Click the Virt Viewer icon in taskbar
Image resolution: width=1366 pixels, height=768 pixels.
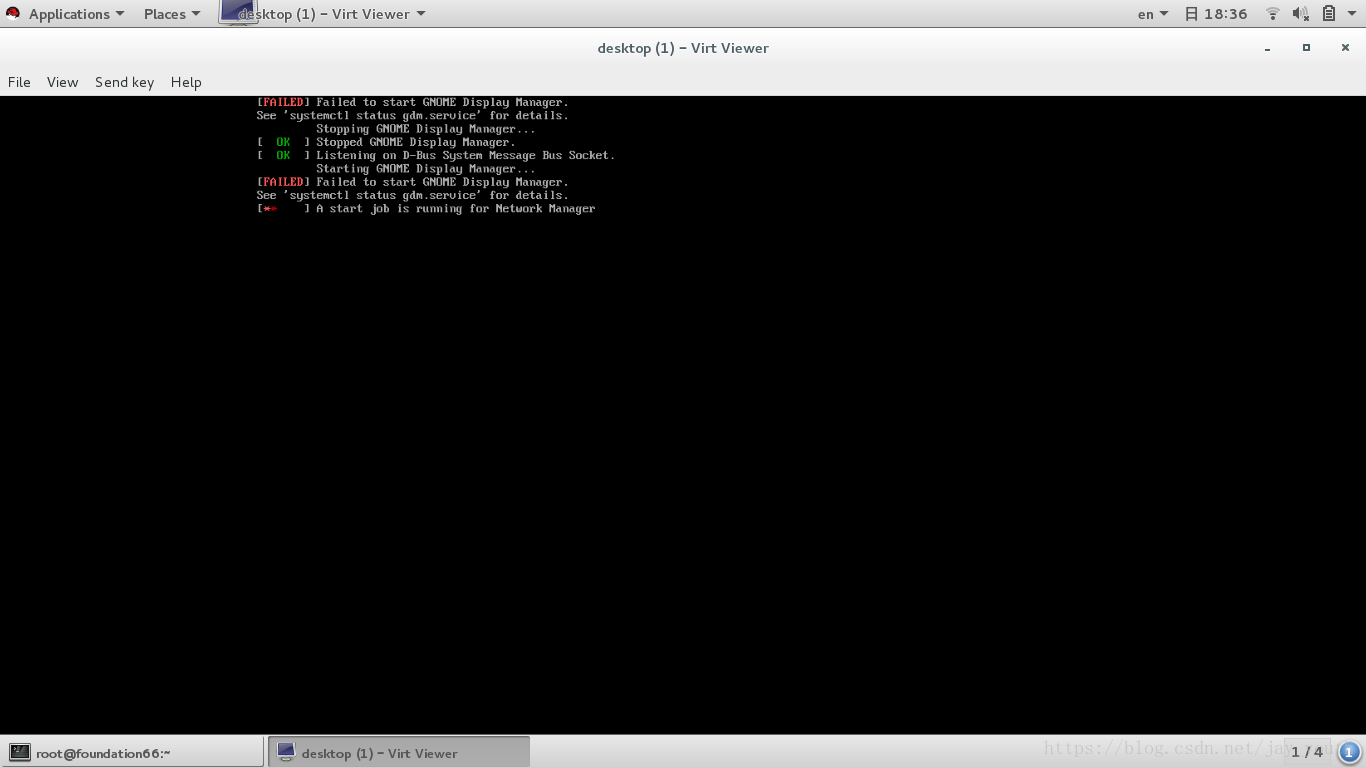pyautogui.click(x=286, y=752)
